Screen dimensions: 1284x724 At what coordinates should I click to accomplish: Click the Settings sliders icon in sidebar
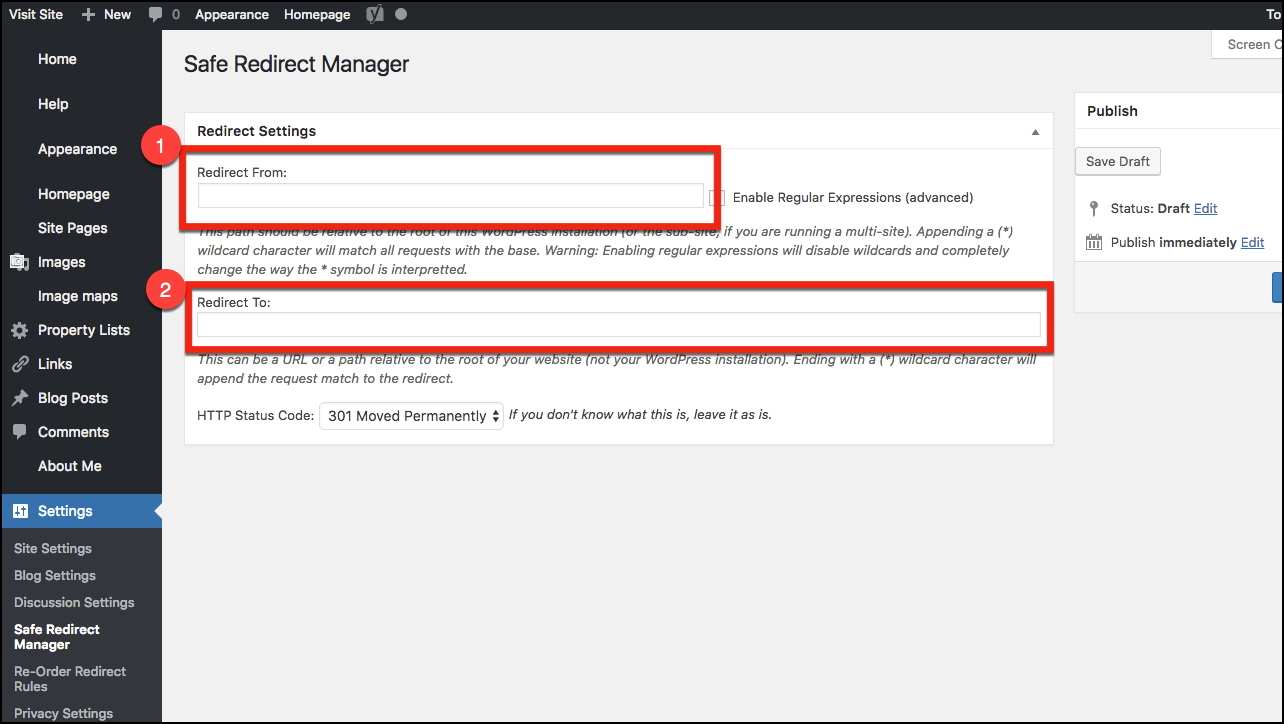point(19,511)
